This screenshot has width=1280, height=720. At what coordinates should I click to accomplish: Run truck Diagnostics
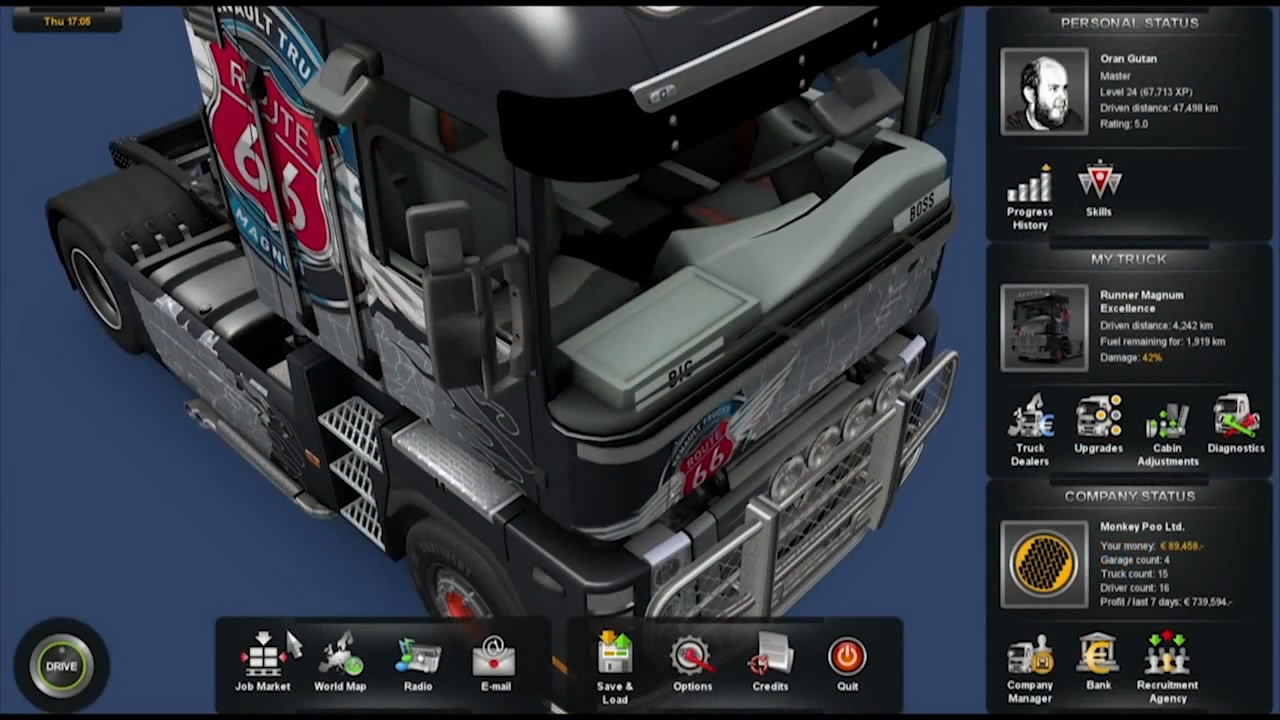click(1235, 420)
